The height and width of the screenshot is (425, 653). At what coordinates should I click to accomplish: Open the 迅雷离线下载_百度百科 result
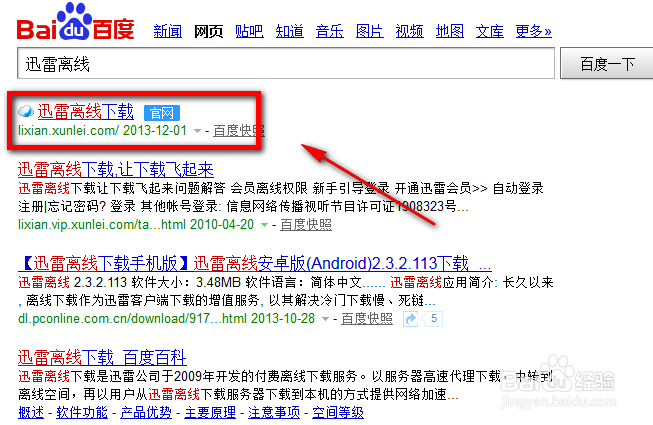[x=102, y=358]
